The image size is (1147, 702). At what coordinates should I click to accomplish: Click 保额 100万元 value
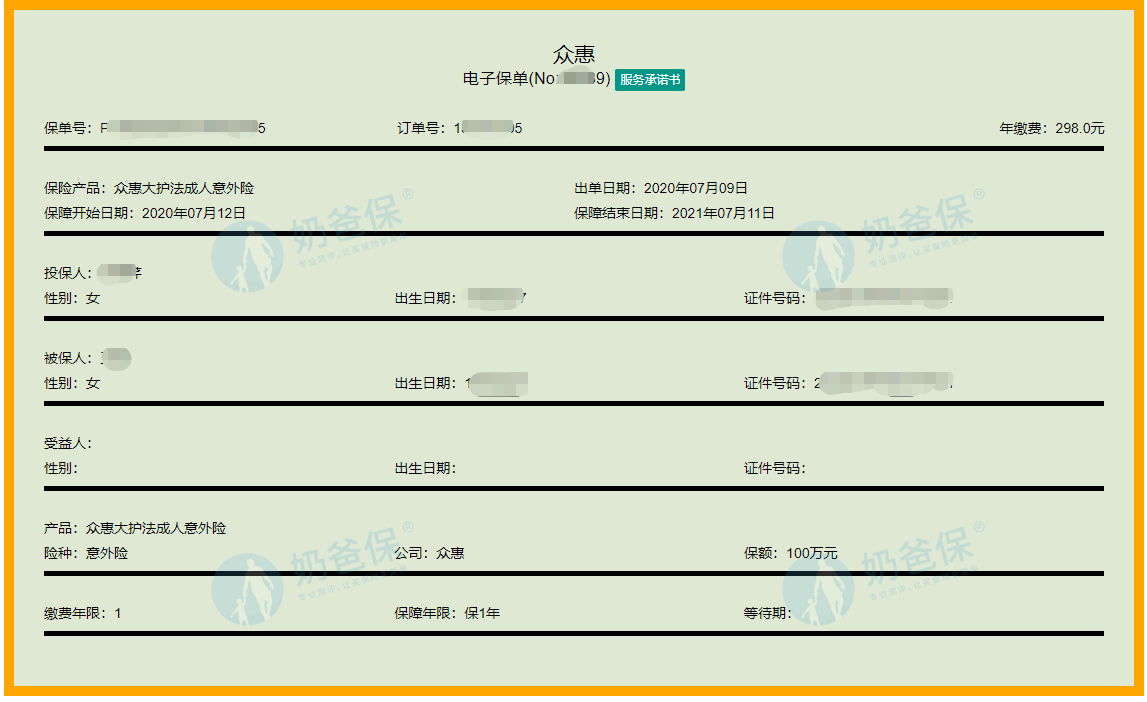[791, 553]
